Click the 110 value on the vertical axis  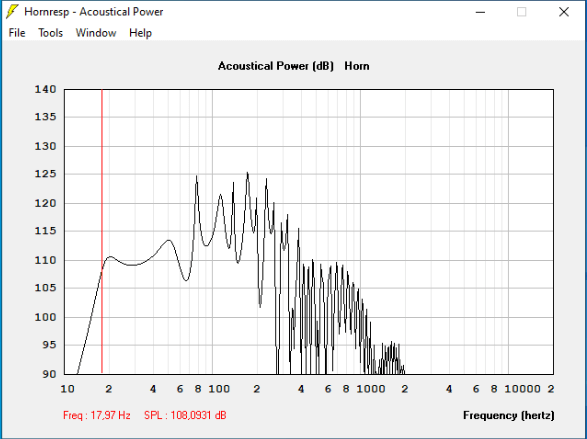point(45,260)
